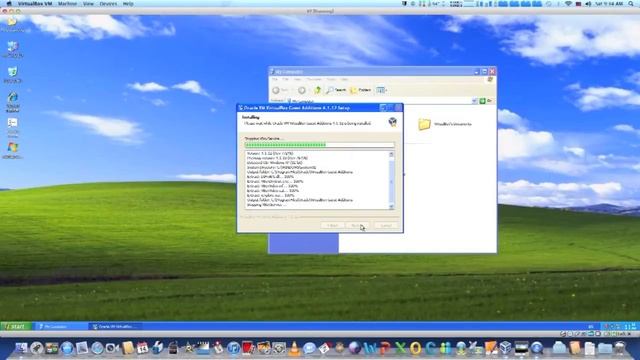
Task: Open VLC cone icon in the Dock
Action: click(294, 348)
